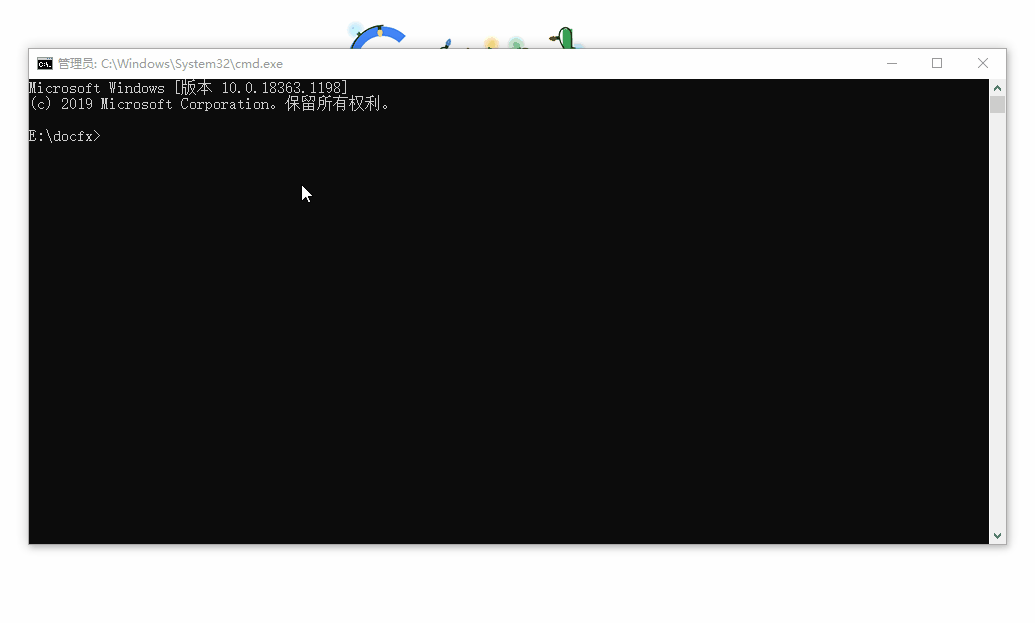The height and width of the screenshot is (623, 1035).
Task: Click the blue G doodle behind window
Action: click(x=378, y=37)
